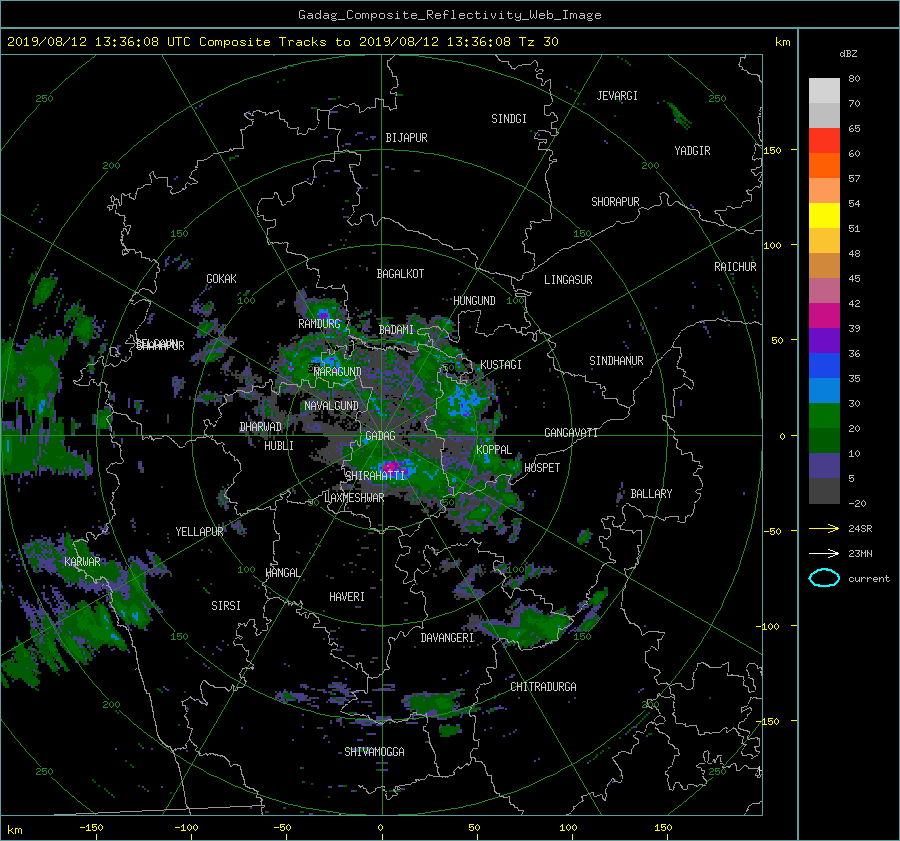Click the HUBLI city label

tap(279, 446)
